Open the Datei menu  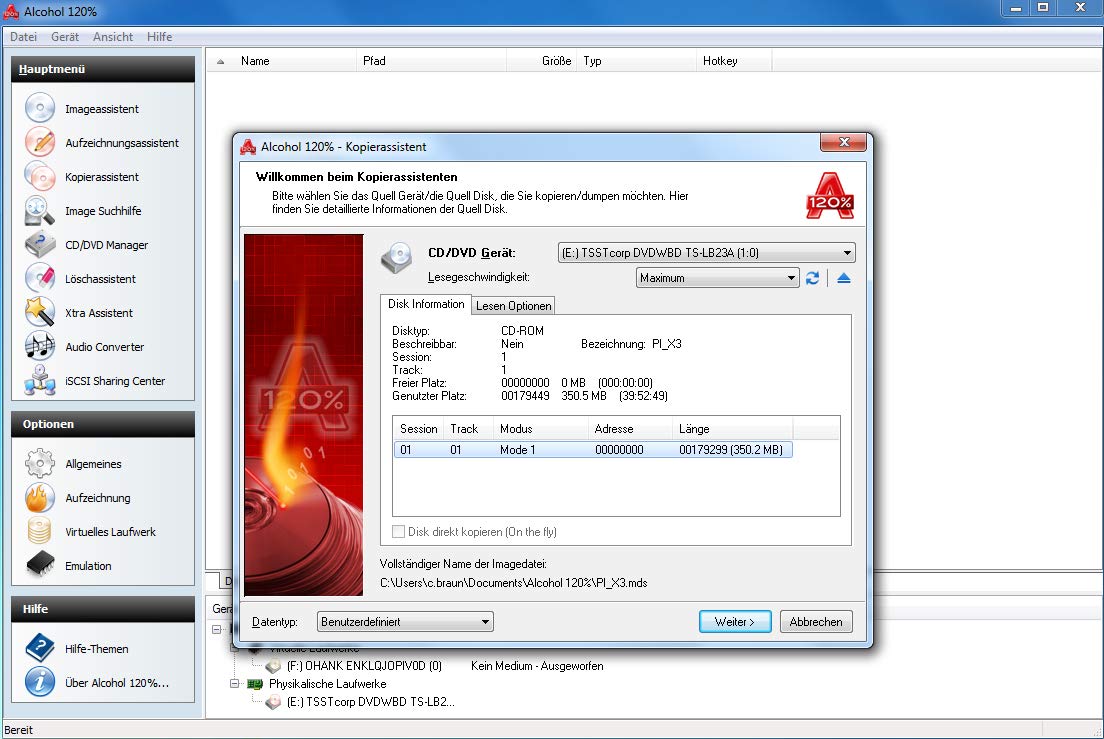(23, 37)
